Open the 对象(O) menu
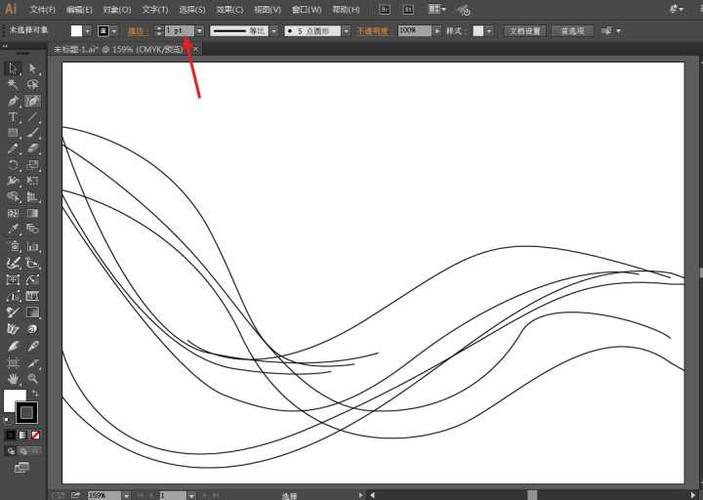Viewport: 703px width, 500px height. 117,9
